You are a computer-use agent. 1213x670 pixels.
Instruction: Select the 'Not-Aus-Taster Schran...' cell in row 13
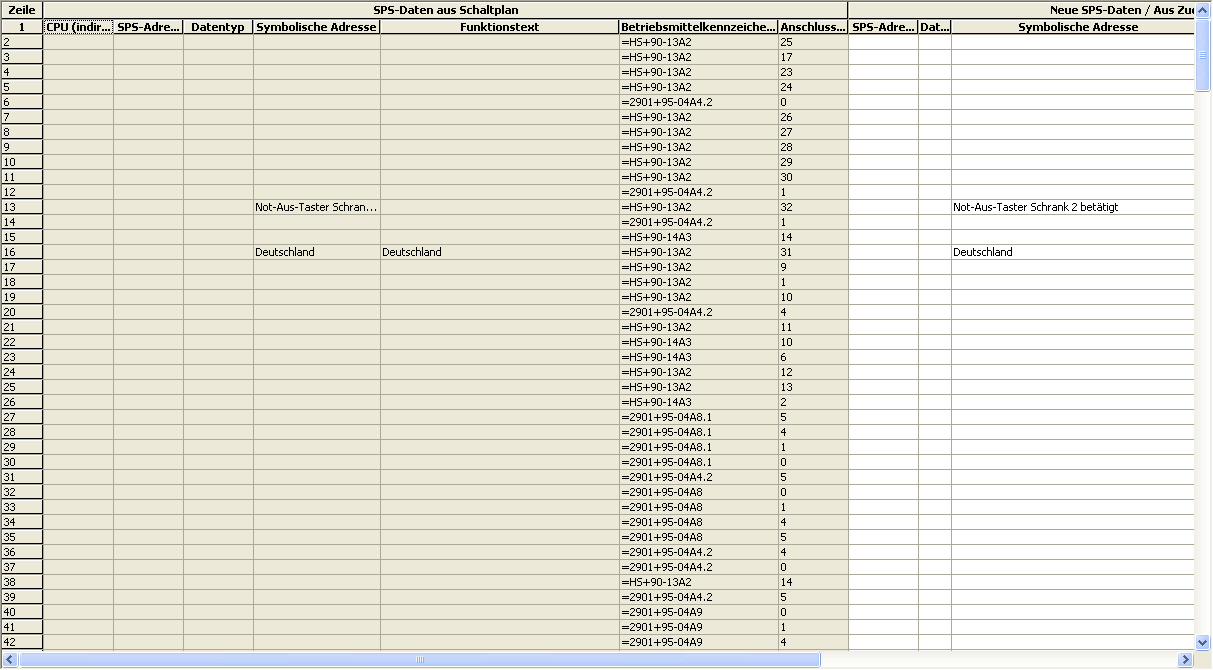(x=316, y=207)
